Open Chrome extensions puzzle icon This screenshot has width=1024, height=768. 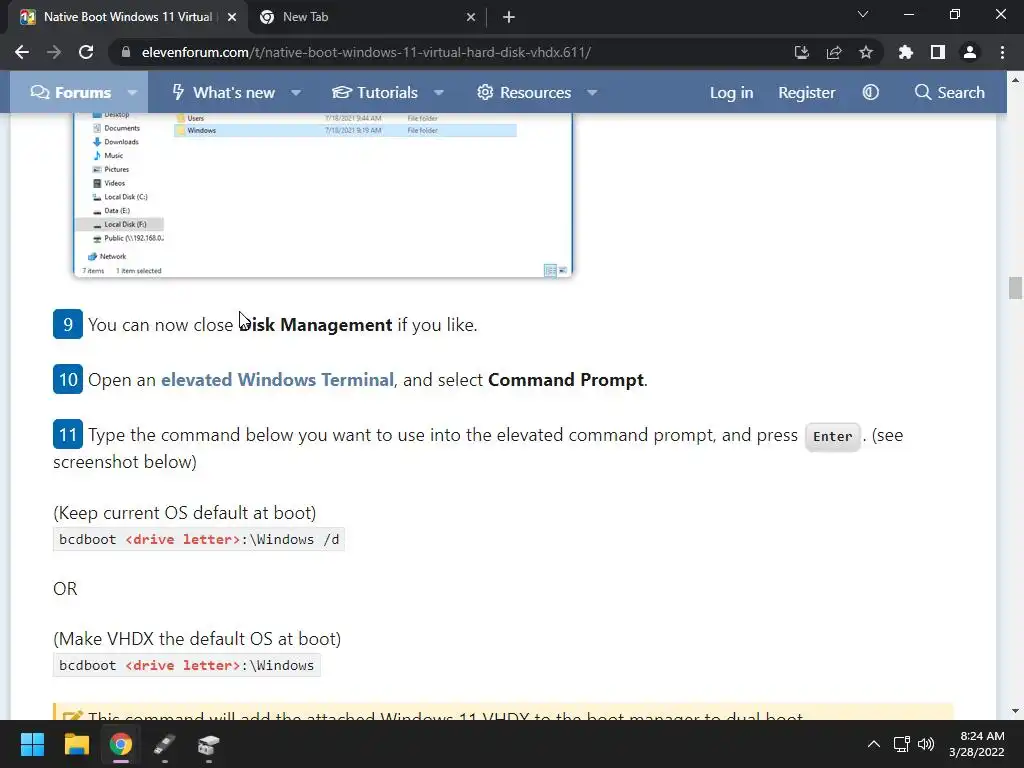[x=906, y=52]
